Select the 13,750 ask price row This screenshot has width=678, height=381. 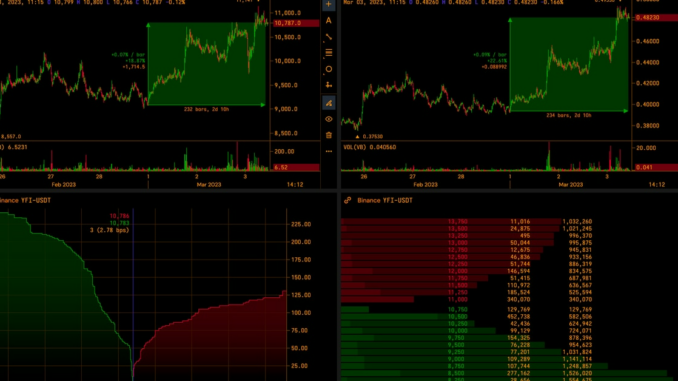[x=467, y=221]
